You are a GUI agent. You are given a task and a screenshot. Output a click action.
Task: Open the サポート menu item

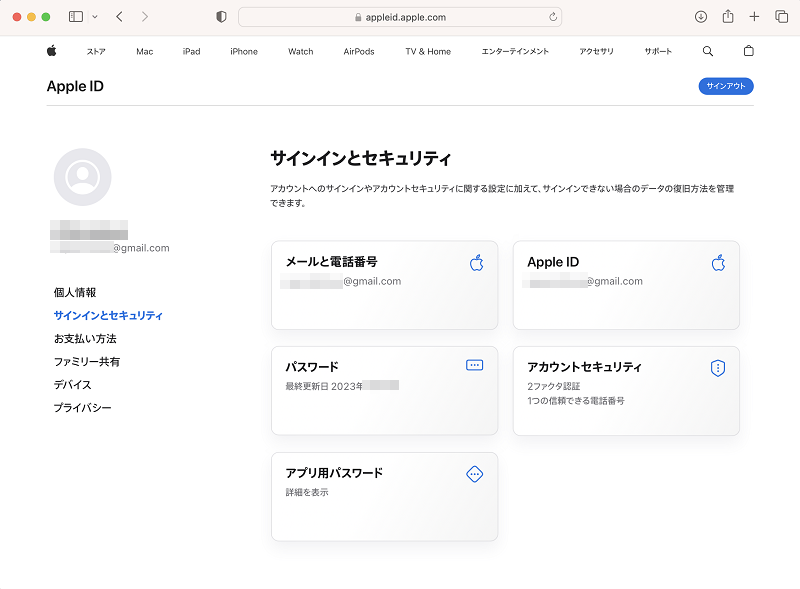pyautogui.click(x=658, y=52)
